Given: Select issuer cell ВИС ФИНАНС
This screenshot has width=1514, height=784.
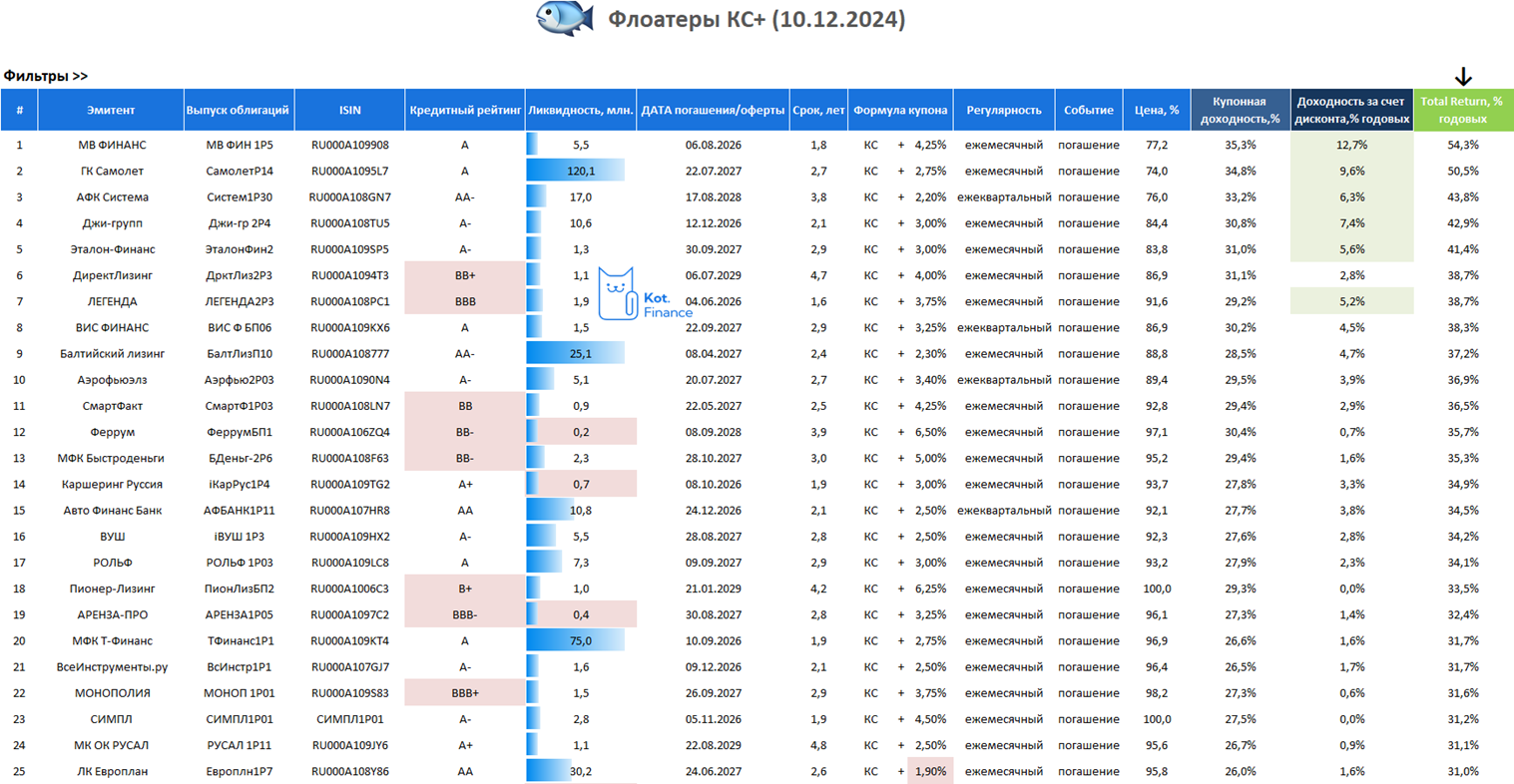Looking at the screenshot, I should tap(111, 327).
